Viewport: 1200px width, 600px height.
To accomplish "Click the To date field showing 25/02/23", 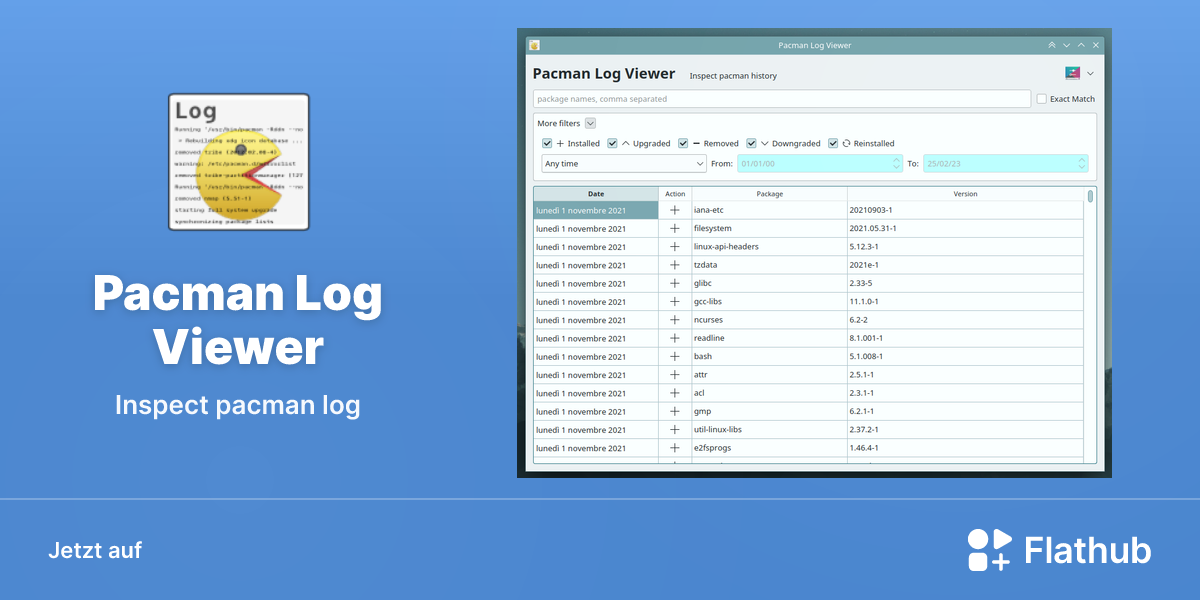I will (x=1005, y=163).
